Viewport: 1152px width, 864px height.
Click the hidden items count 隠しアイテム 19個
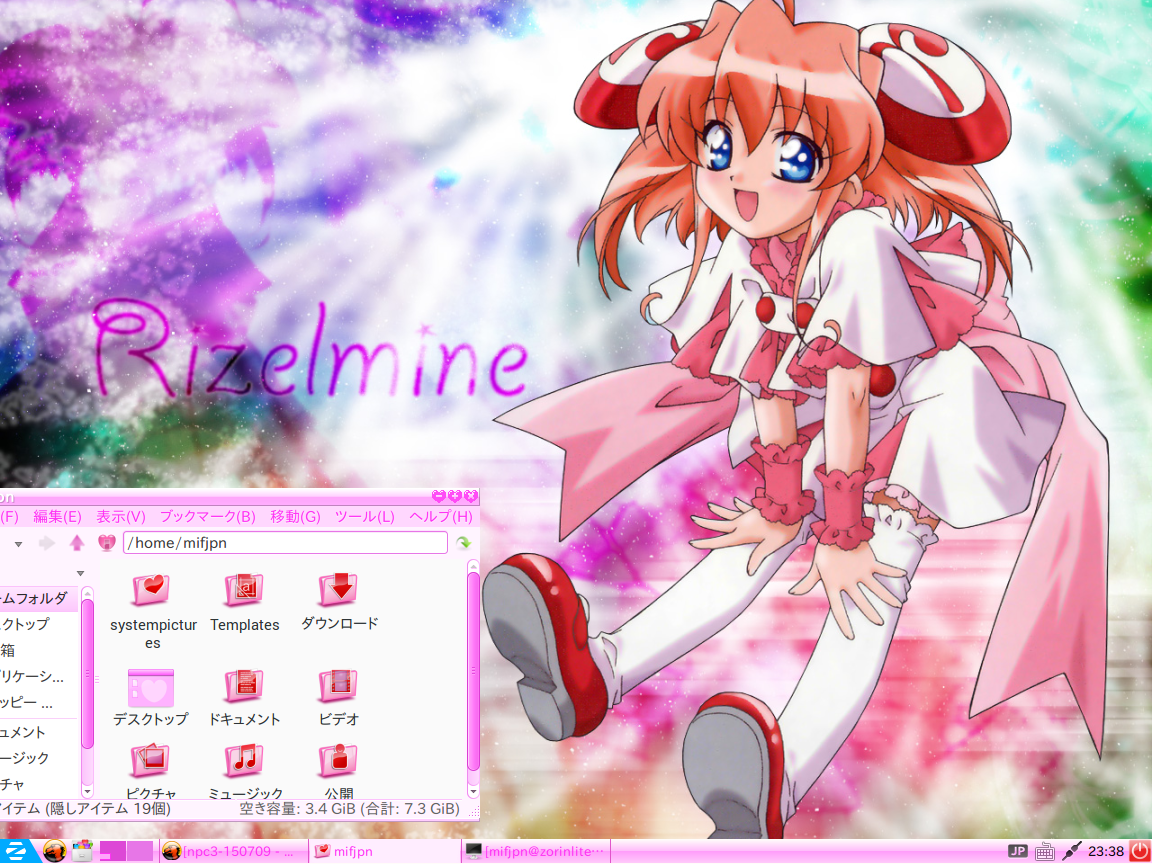pyautogui.click(x=108, y=809)
